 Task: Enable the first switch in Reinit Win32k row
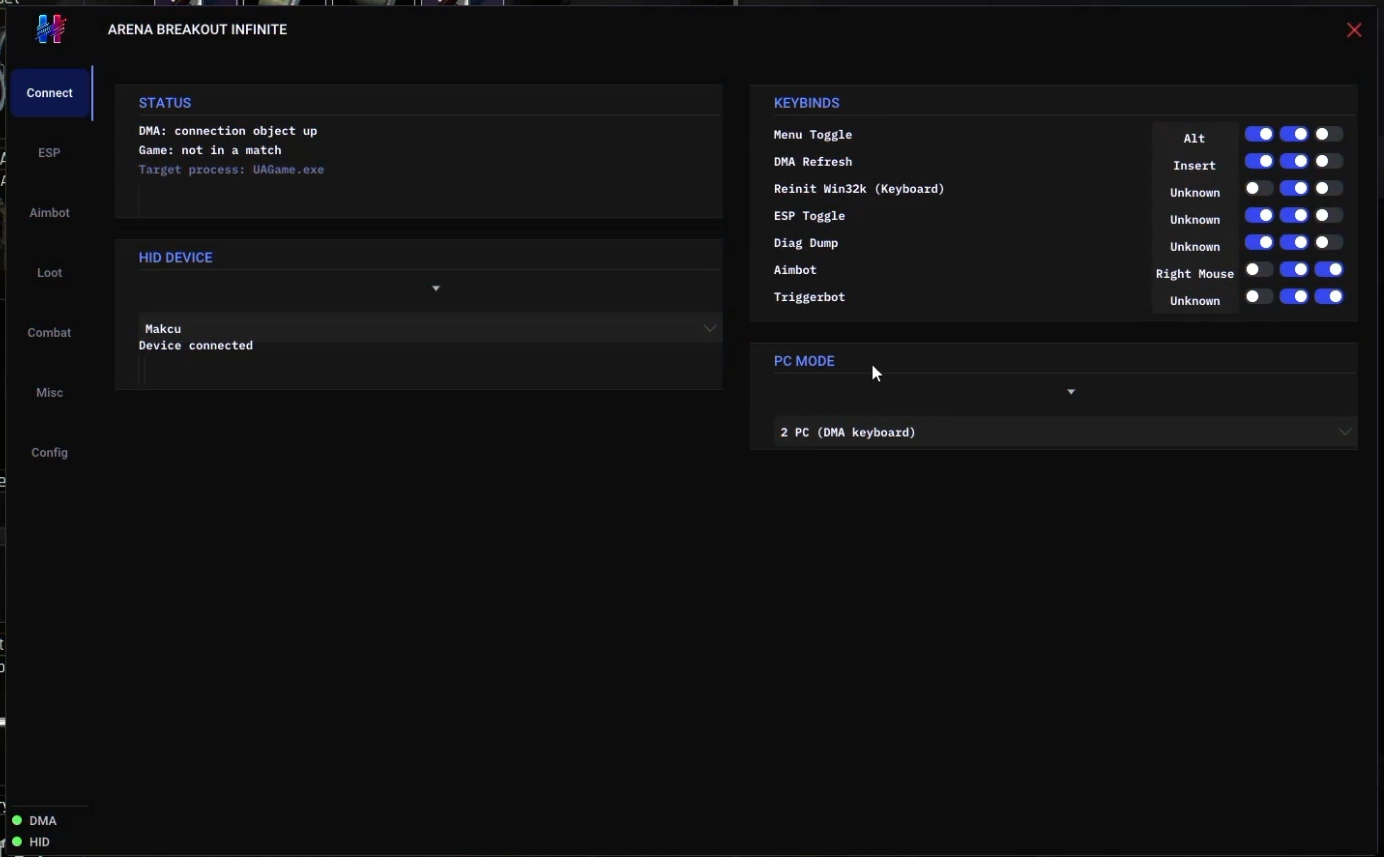(x=1259, y=188)
